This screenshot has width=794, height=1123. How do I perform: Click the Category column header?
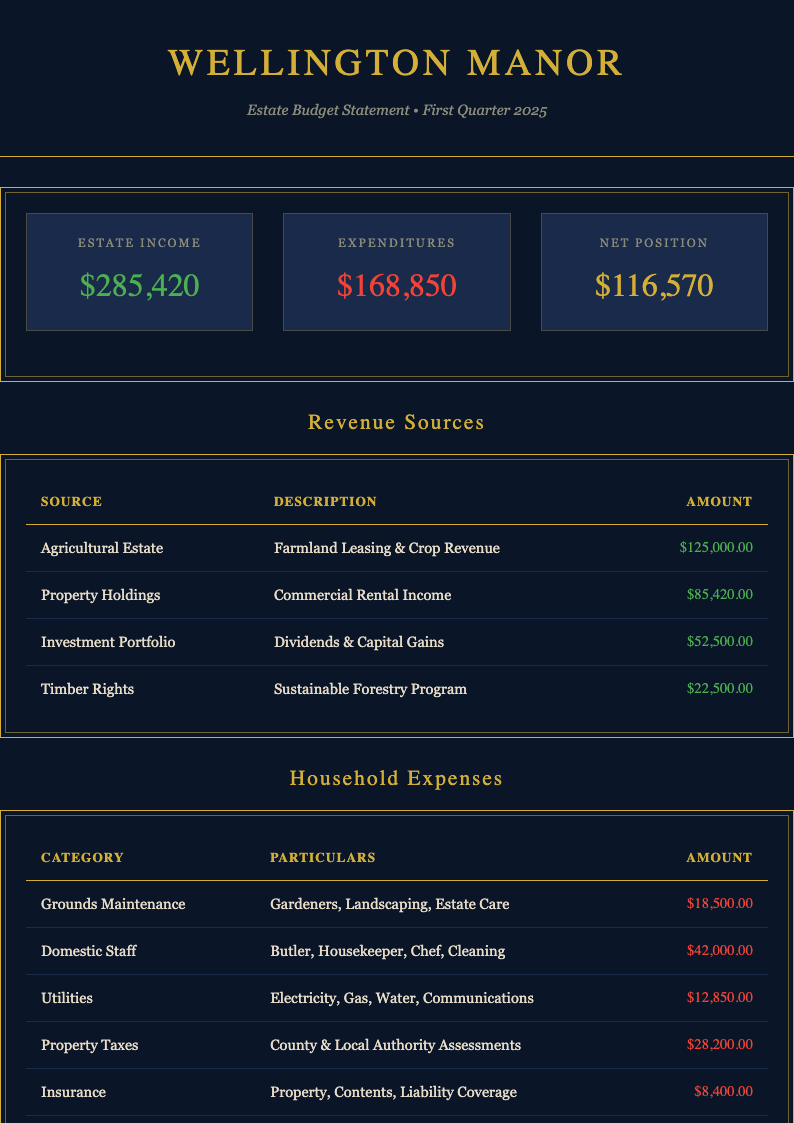pyautogui.click(x=82, y=857)
